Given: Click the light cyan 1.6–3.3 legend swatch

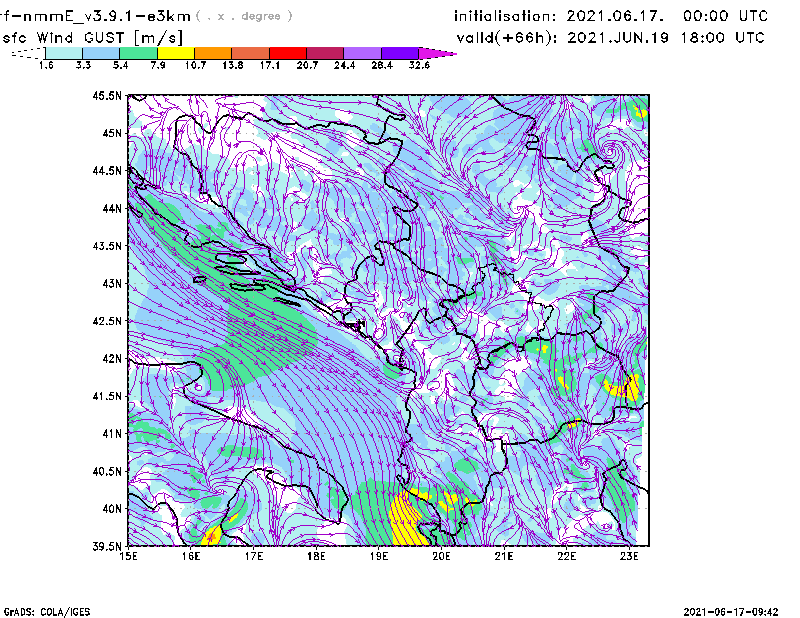Looking at the screenshot, I should 64,53.
